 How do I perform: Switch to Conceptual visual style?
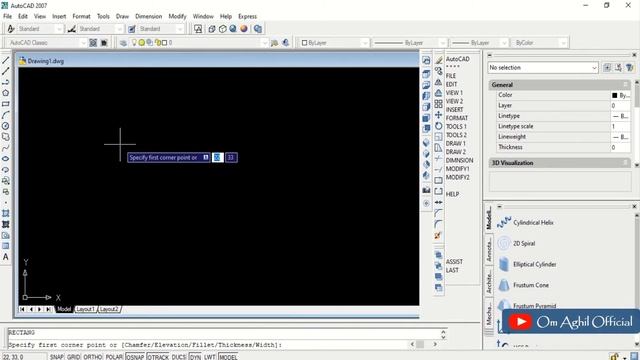[x=244, y=29]
